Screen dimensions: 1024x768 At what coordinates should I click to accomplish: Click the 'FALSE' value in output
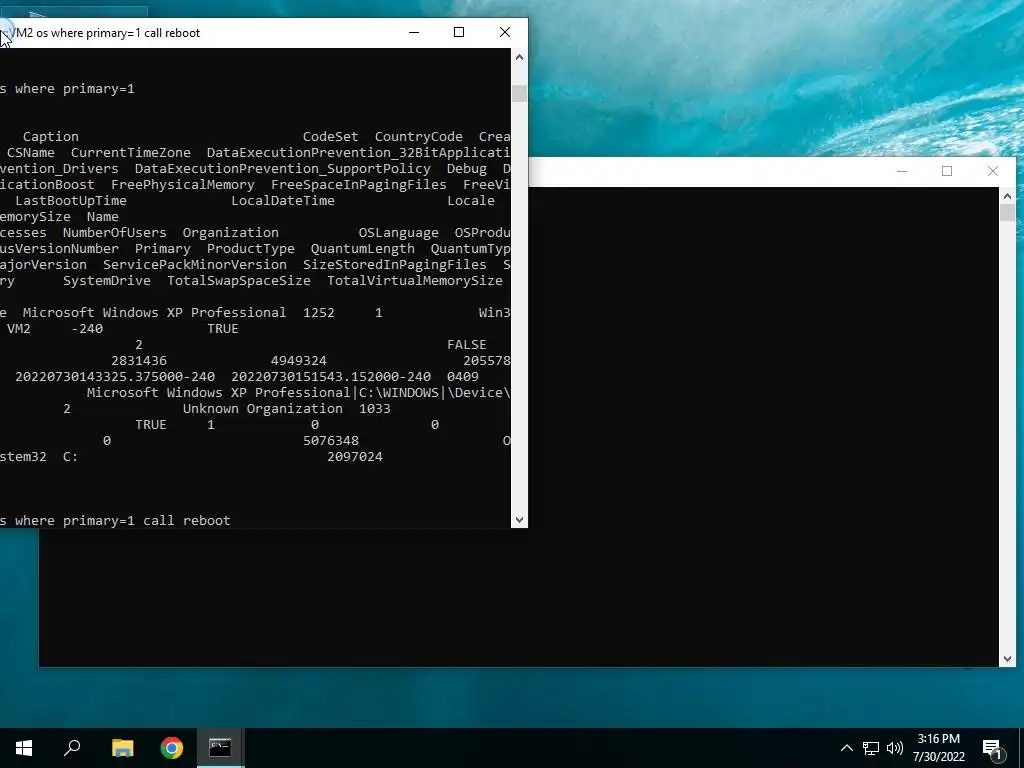coord(467,344)
